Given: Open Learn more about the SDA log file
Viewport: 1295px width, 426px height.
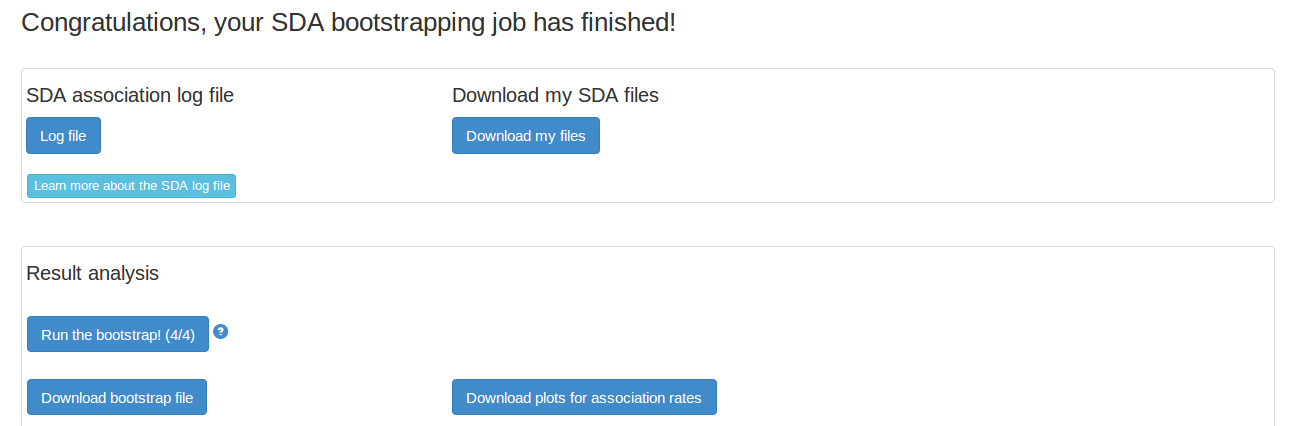Looking at the screenshot, I should [x=131, y=186].
